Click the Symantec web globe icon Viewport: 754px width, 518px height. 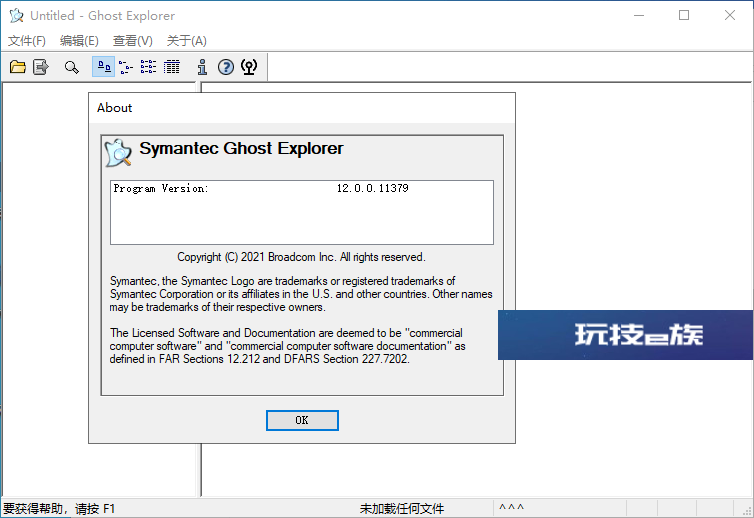[x=249, y=67]
